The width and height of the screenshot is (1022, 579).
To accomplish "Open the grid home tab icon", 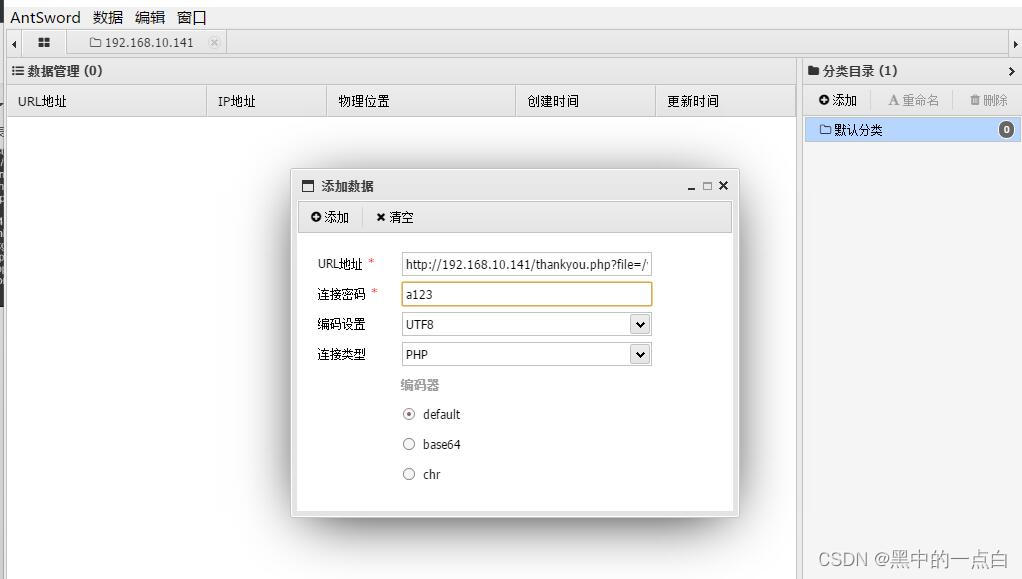I will (44, 42).
